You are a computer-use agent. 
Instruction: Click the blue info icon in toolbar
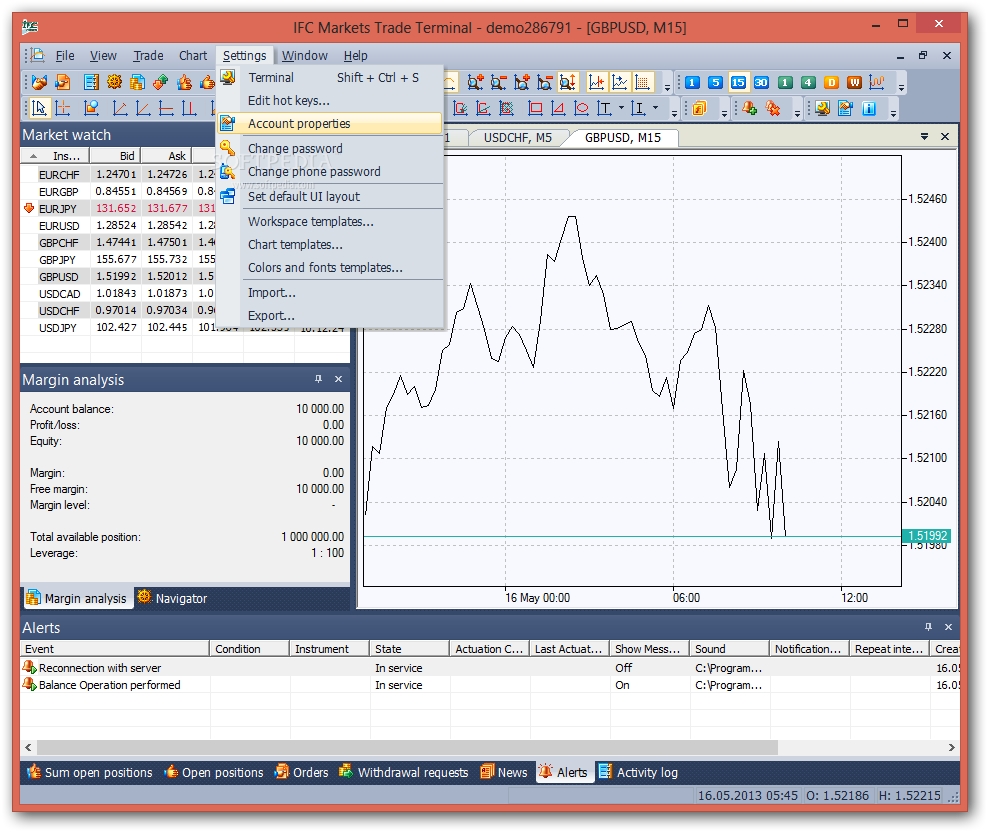point(869,108)
